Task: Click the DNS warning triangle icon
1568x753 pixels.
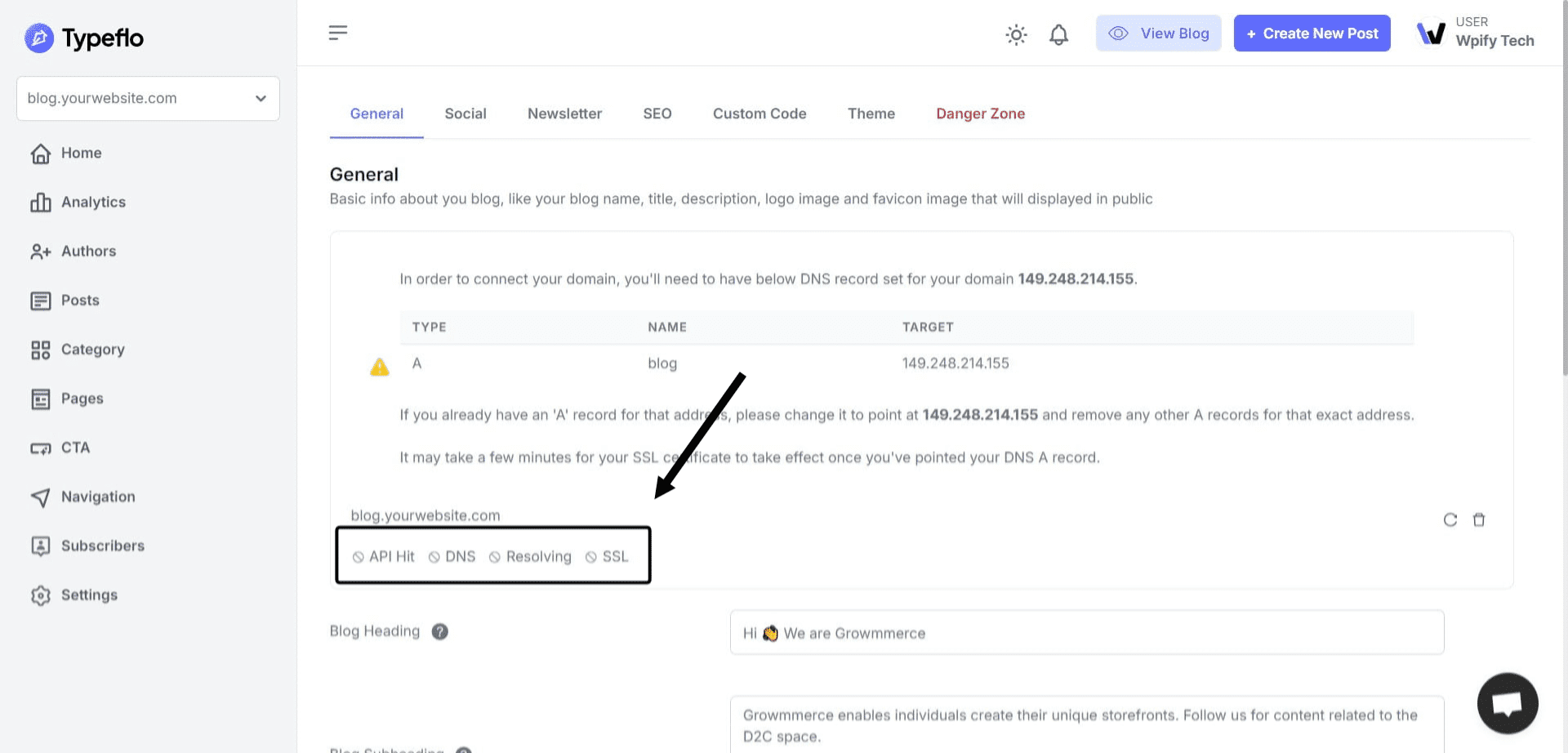Action: coord(380,367)
